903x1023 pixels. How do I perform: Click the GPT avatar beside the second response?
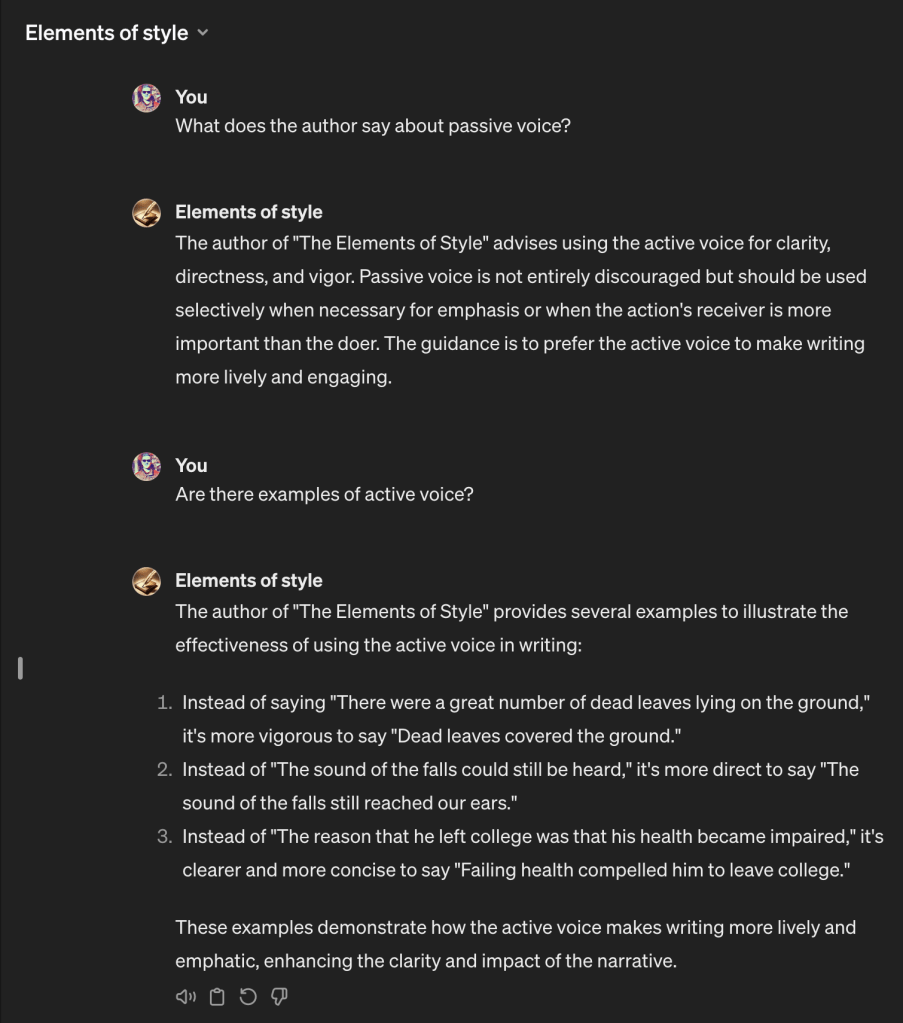pyautogui.click(x=146, y=580)
